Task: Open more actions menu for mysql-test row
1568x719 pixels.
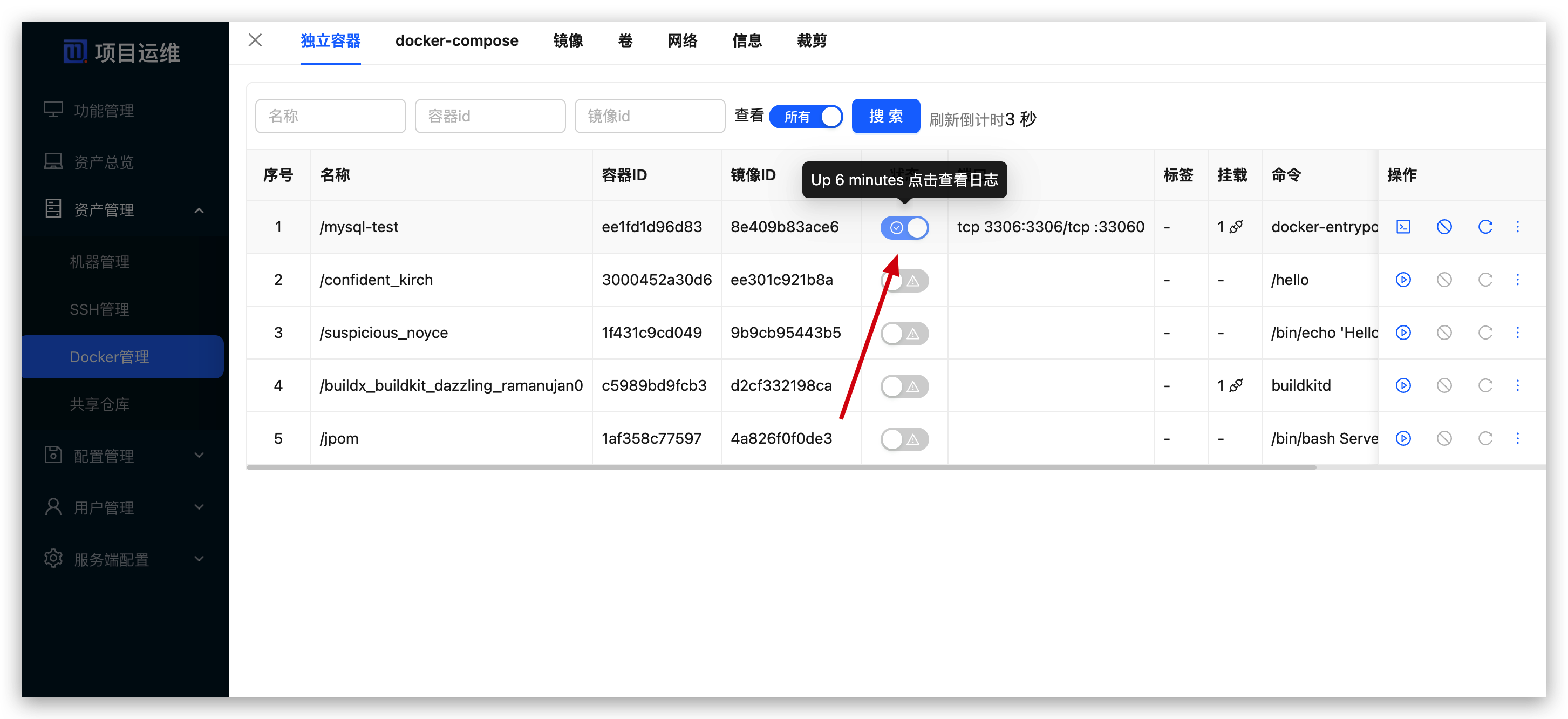Action: 1517,227
